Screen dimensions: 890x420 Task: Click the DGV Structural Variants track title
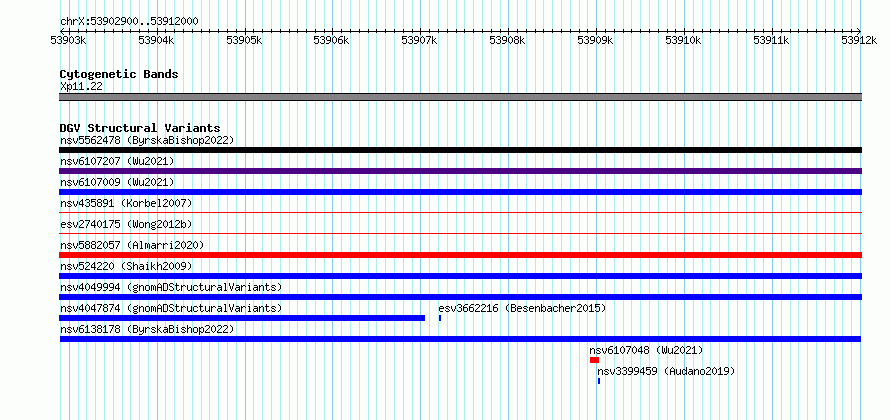140,128
